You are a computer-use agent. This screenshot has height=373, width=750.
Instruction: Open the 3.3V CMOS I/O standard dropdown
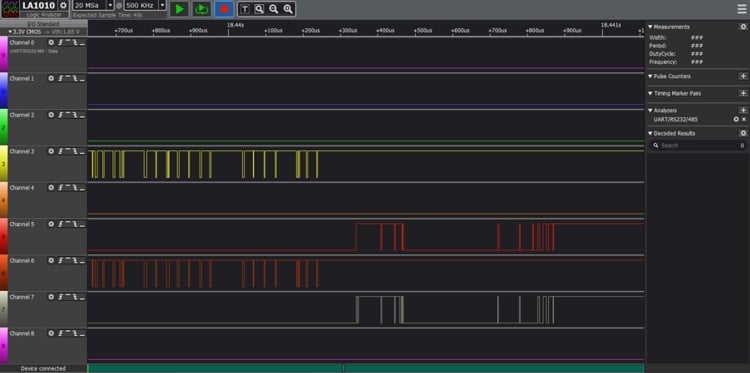44,32
